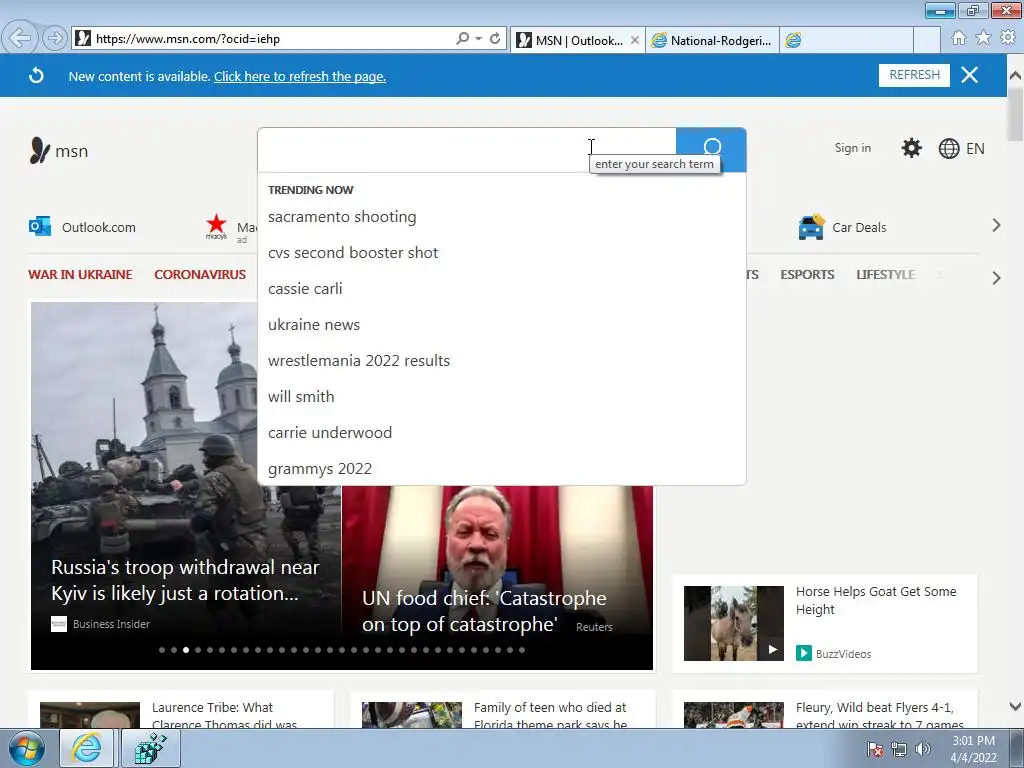The height and width of the screenshot is (768, 1024).
Task: Open MSN settings gear icon
Action: (912, 148)
